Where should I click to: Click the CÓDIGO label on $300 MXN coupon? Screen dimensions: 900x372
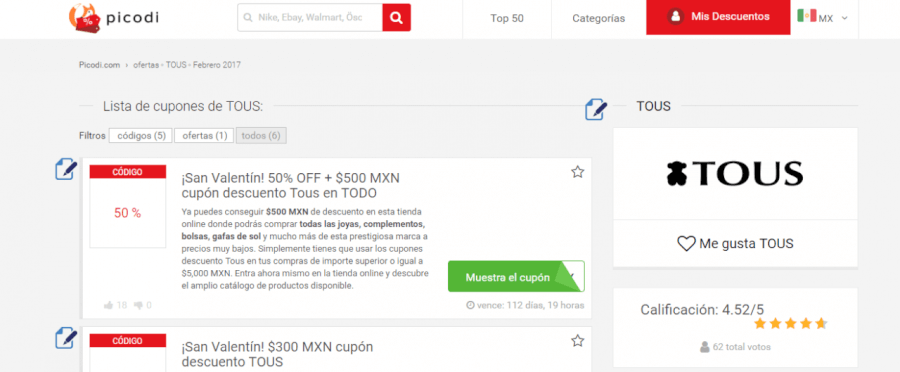(x=127, y=340)
